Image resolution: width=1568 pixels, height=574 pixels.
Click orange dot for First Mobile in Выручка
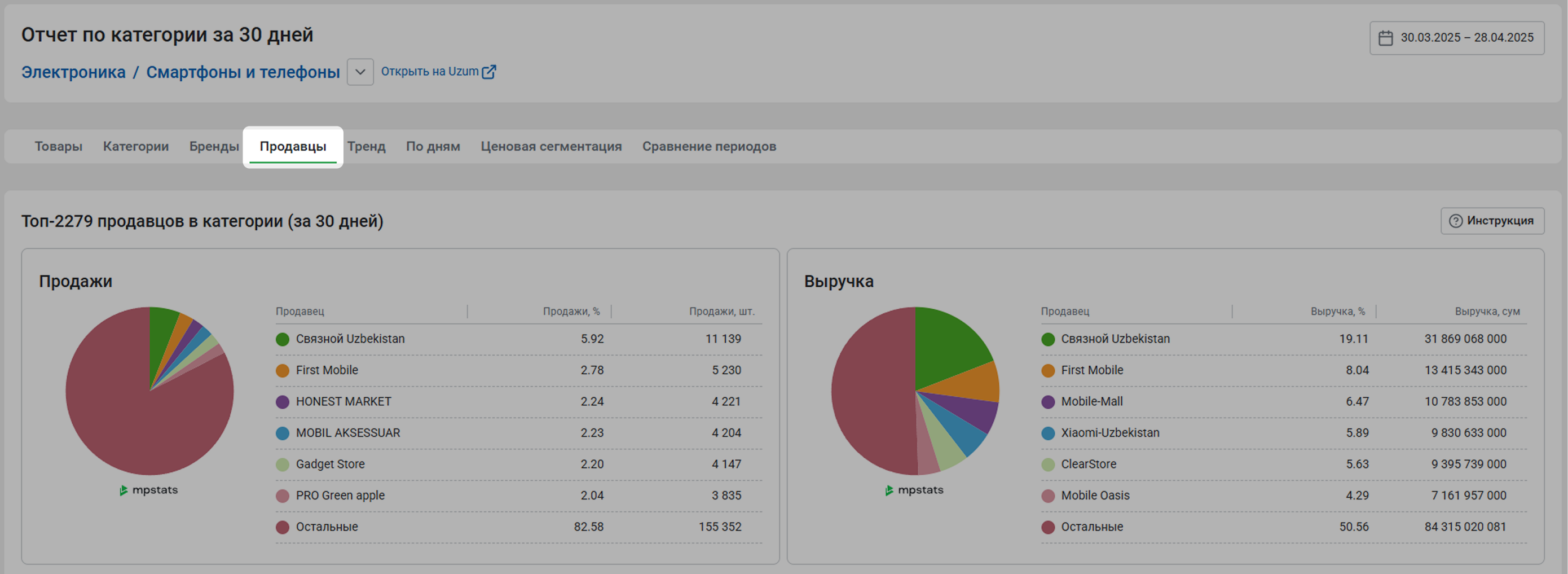point(1047,370)
